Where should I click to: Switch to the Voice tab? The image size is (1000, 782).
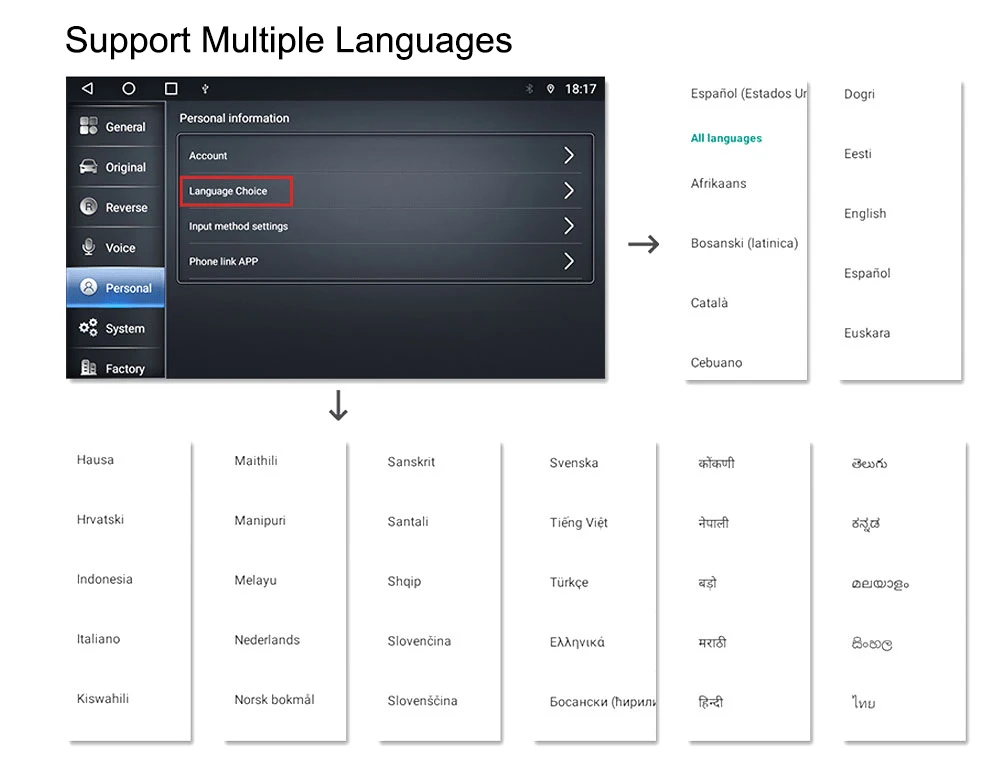click(115, 247)
